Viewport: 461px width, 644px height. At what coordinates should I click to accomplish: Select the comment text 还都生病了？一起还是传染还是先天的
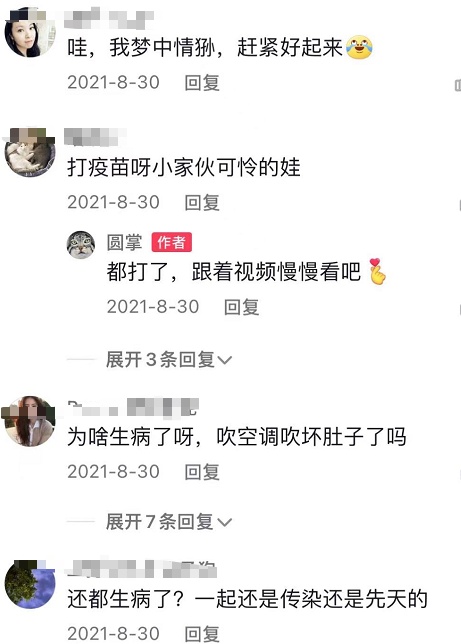248,599
